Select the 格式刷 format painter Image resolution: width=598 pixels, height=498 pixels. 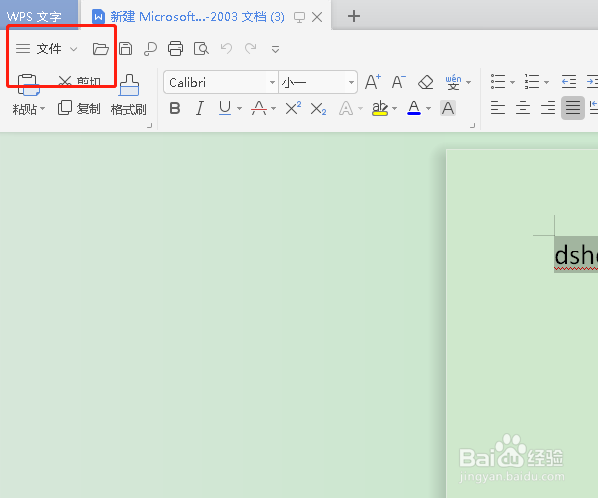[x=129, y=95]
